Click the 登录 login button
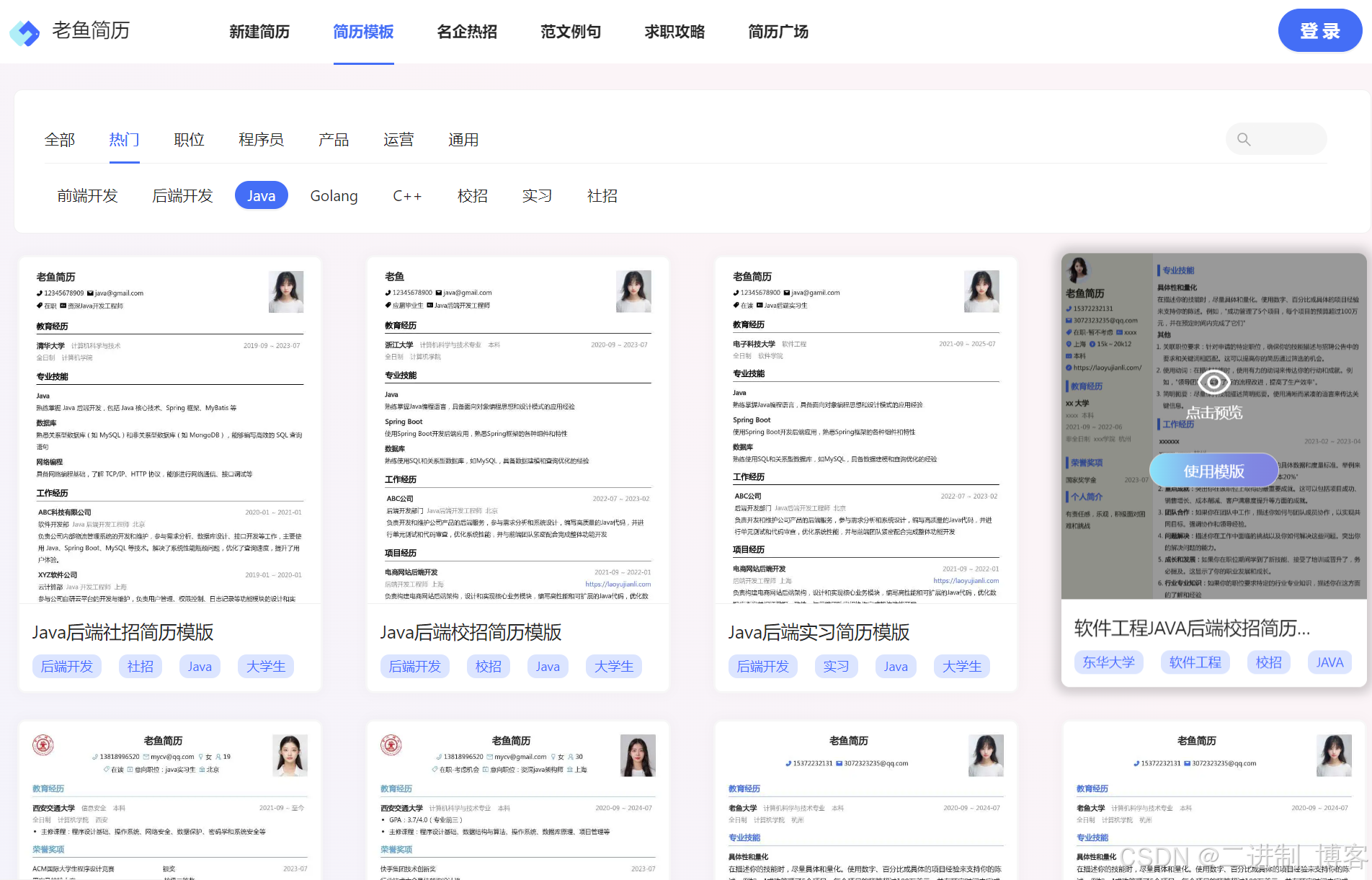Image resolution: width=1372 pixels, height=880 pixels. point(1320,30)
